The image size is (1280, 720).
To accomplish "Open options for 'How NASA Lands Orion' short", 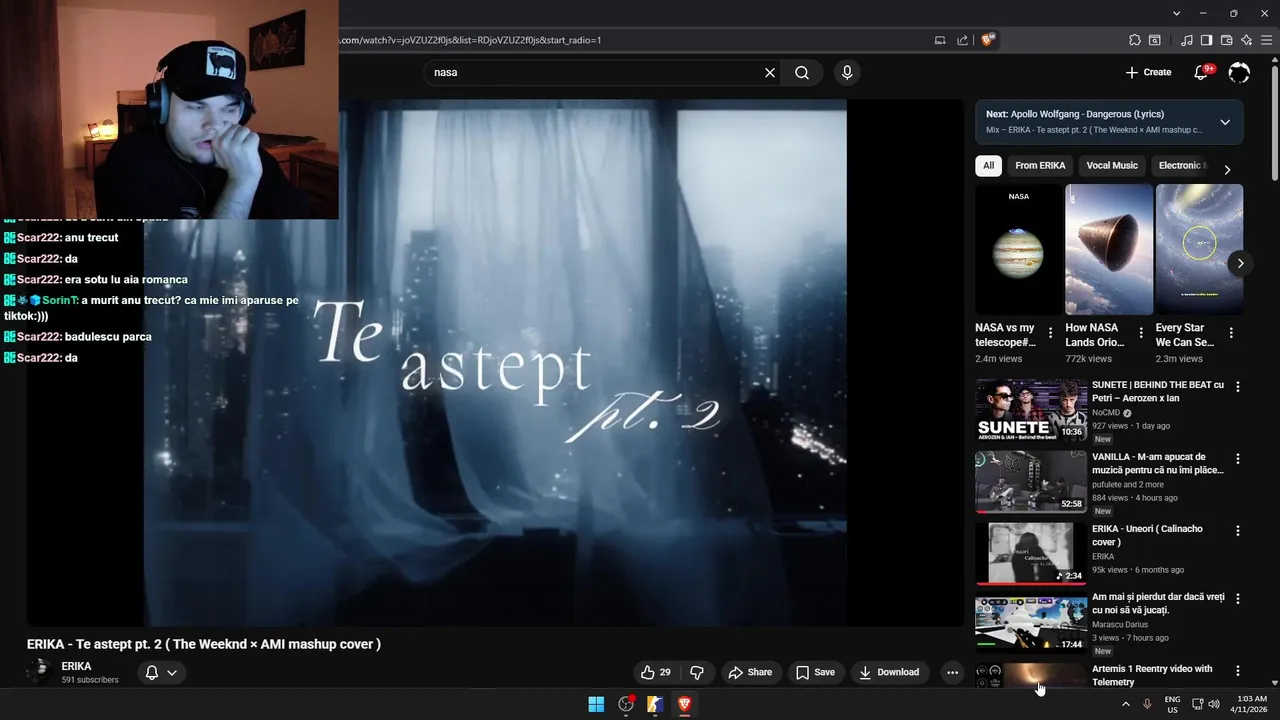I will [1141, 333].
